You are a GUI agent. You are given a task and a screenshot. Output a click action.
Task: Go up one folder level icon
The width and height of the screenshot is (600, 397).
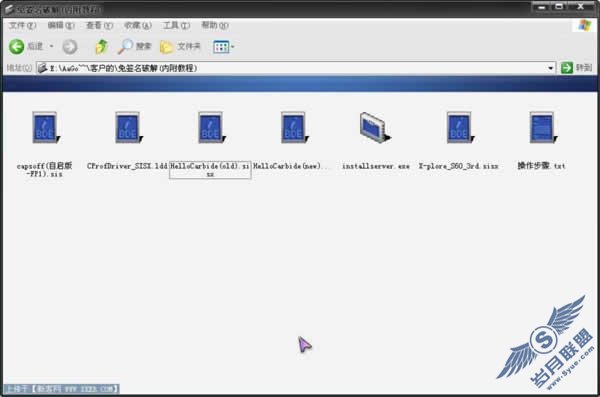pyautogui.click(x=101, y=47)
